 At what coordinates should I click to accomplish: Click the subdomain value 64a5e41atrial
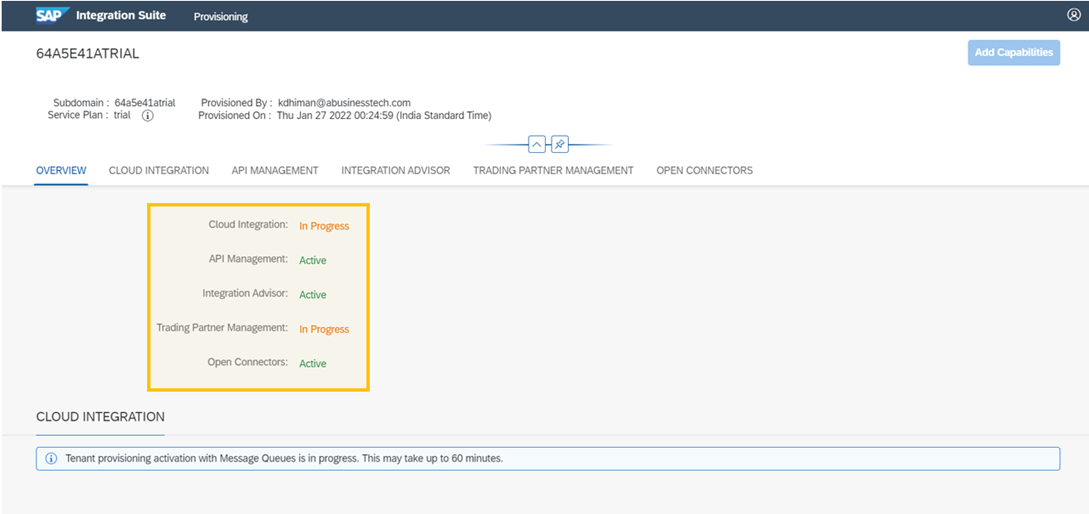pos(145,103)
